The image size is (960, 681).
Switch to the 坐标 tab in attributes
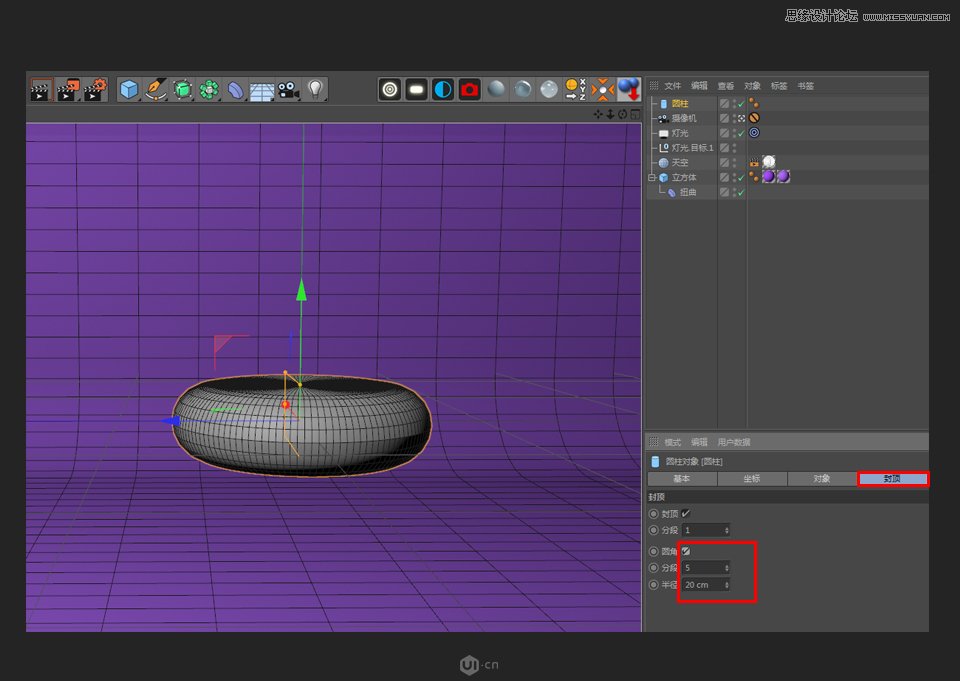click(753, 479)
